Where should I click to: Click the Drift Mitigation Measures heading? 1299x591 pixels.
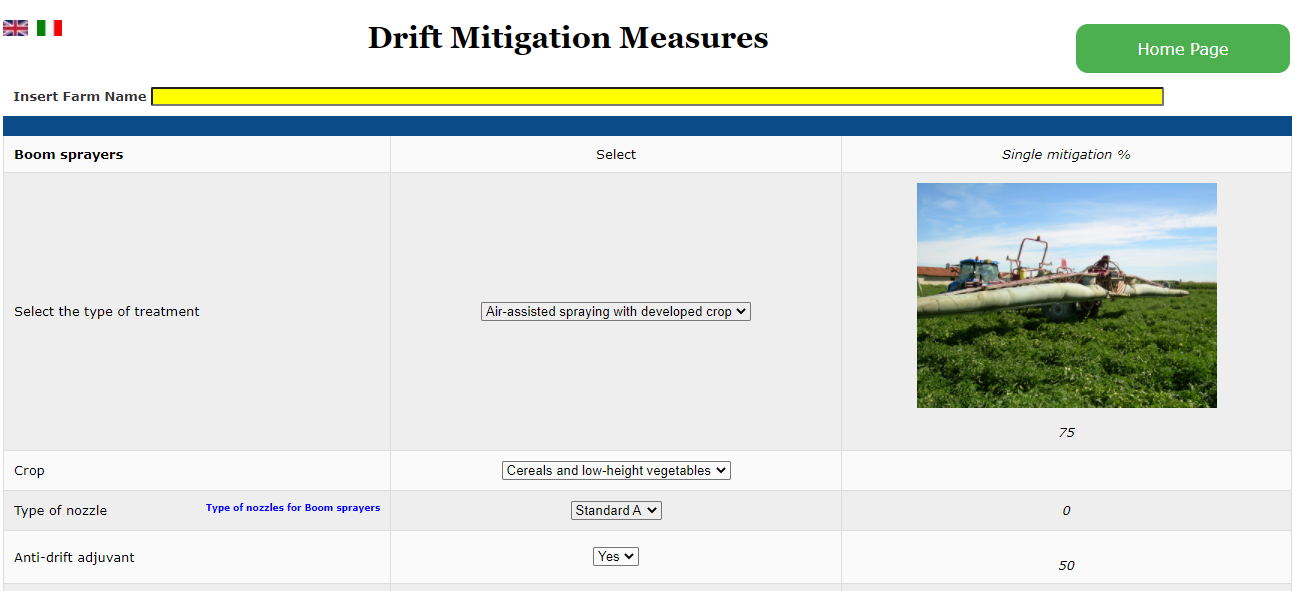(x=568, y=38)
